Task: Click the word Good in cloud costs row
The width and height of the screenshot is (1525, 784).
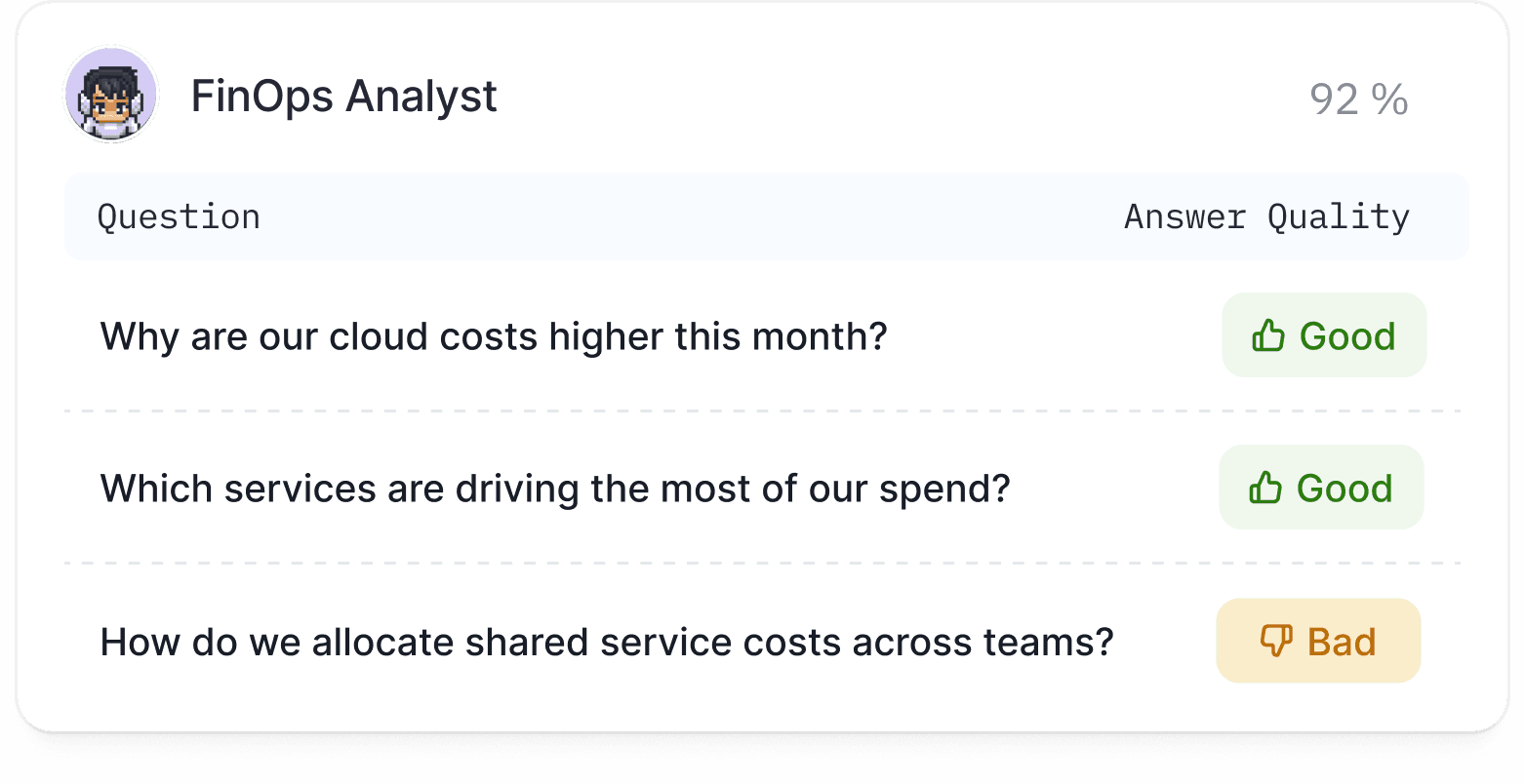Action: point(1347,336)
